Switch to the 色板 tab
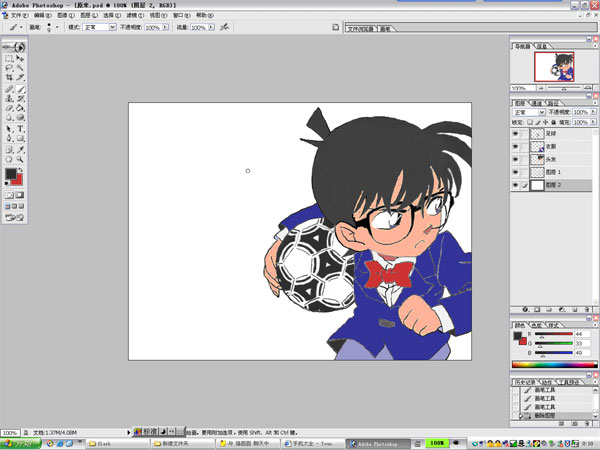The width and height of the screenshot is (600, 450). point(536,325)
